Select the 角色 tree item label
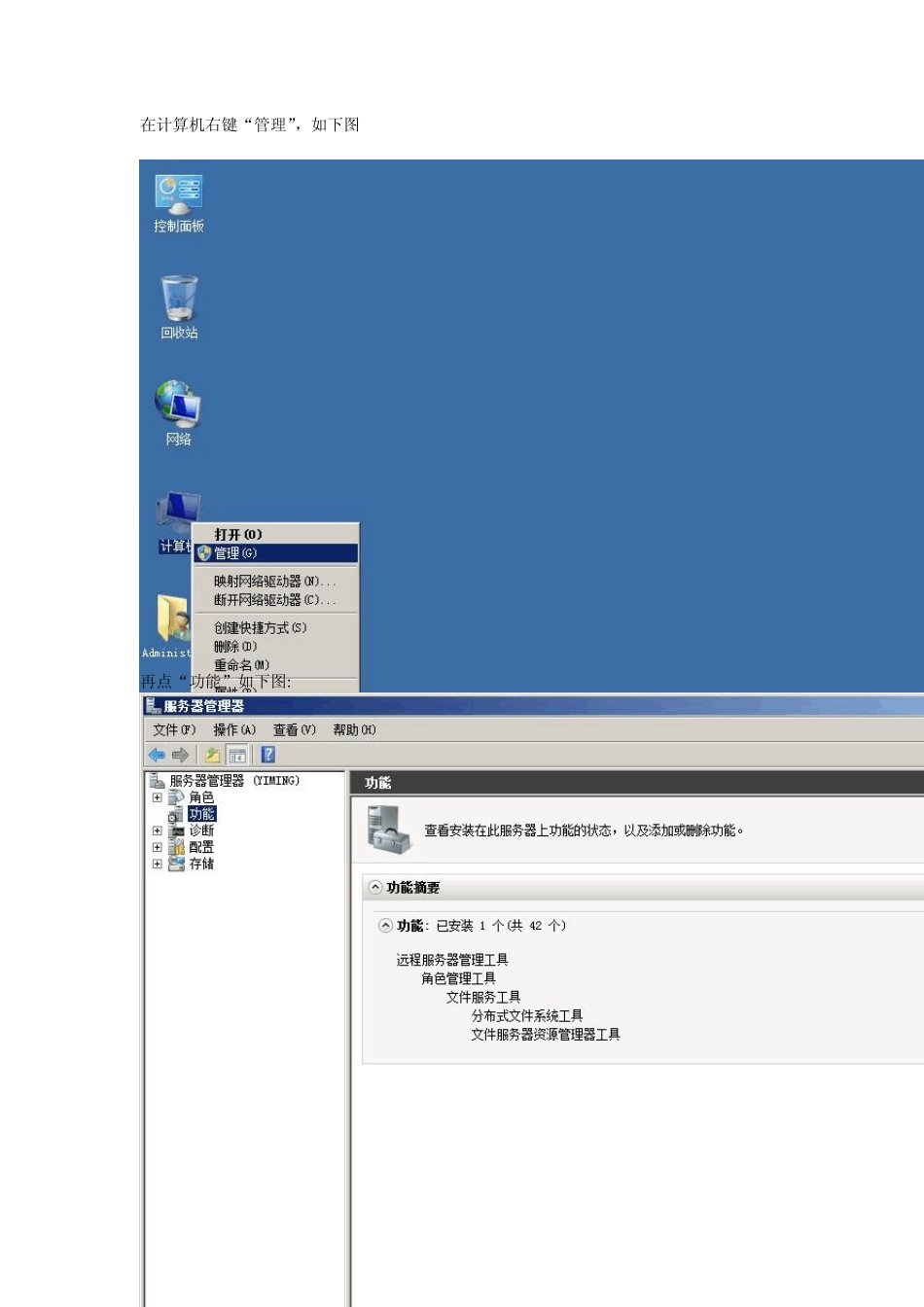Viewport: 924px width, 1307px height. [201, 797]
